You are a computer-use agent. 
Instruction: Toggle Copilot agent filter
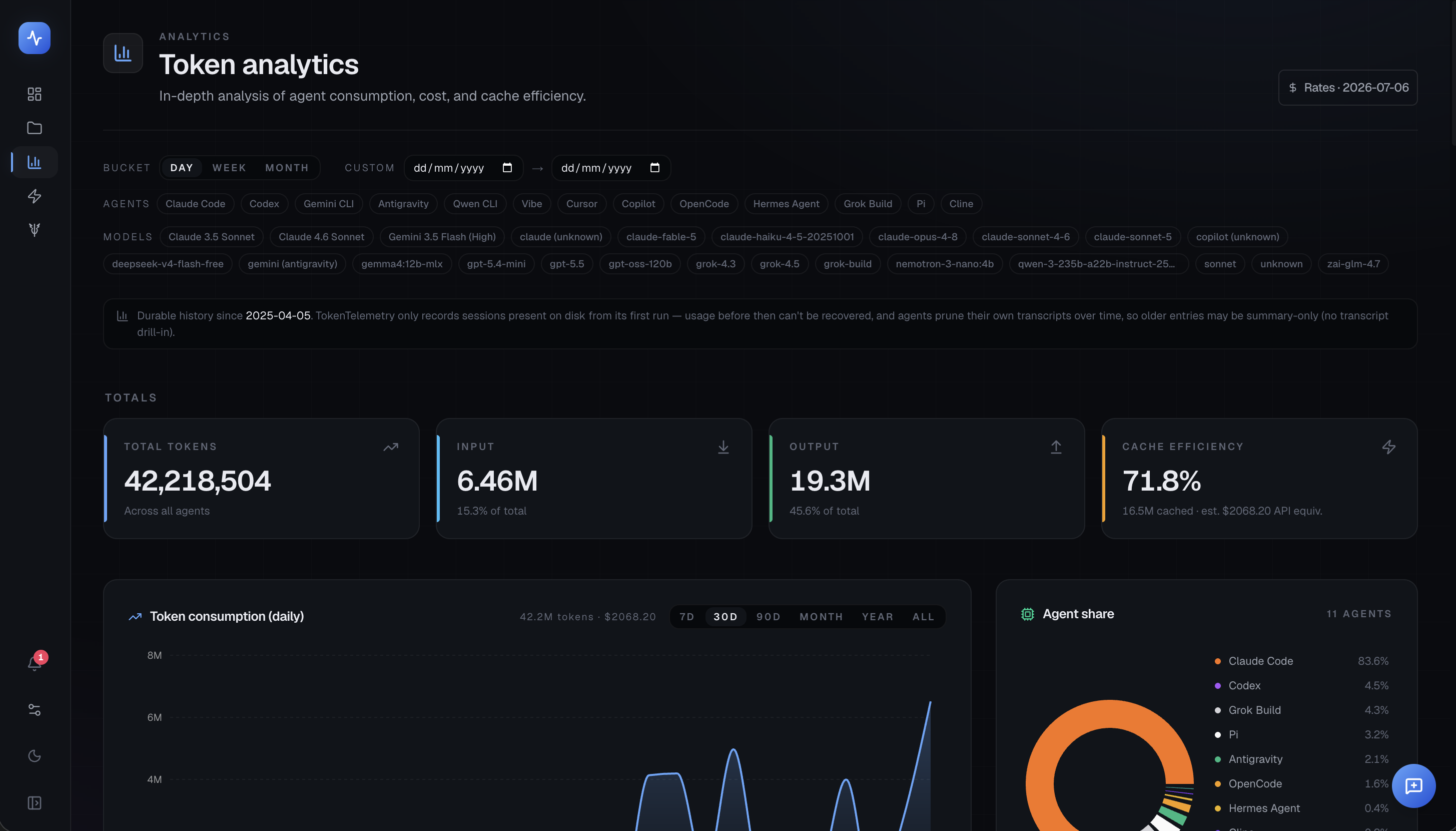click(638, 204)
